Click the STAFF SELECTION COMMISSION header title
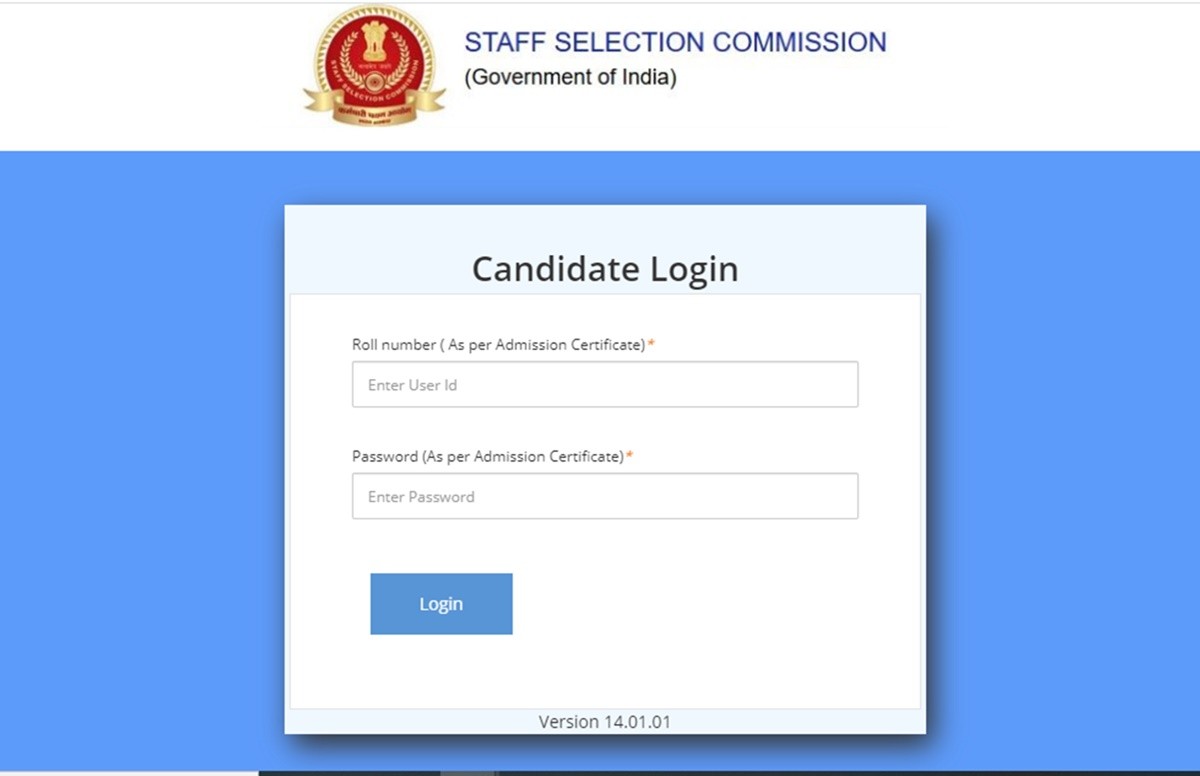1200x776 pixels. point(675,43)
